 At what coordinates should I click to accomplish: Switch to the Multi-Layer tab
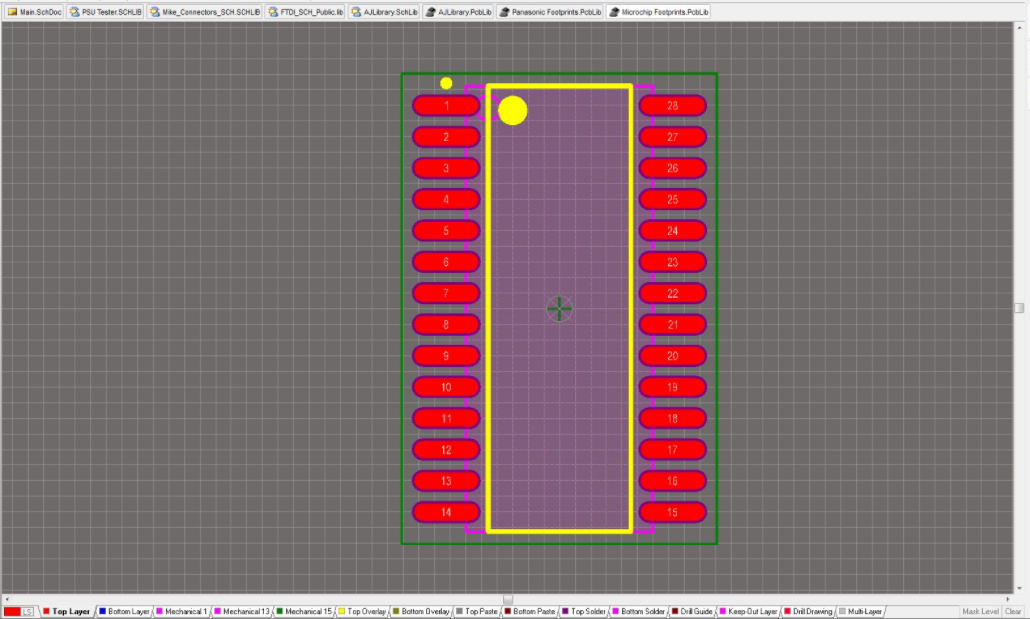pyautogui.click(x=859, y=611)
